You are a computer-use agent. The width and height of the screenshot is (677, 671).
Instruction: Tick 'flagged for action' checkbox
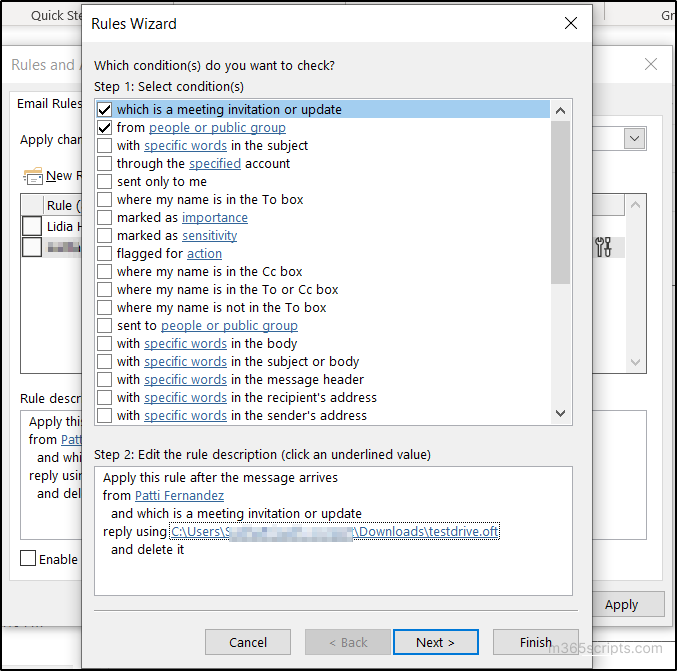[104, 253]
